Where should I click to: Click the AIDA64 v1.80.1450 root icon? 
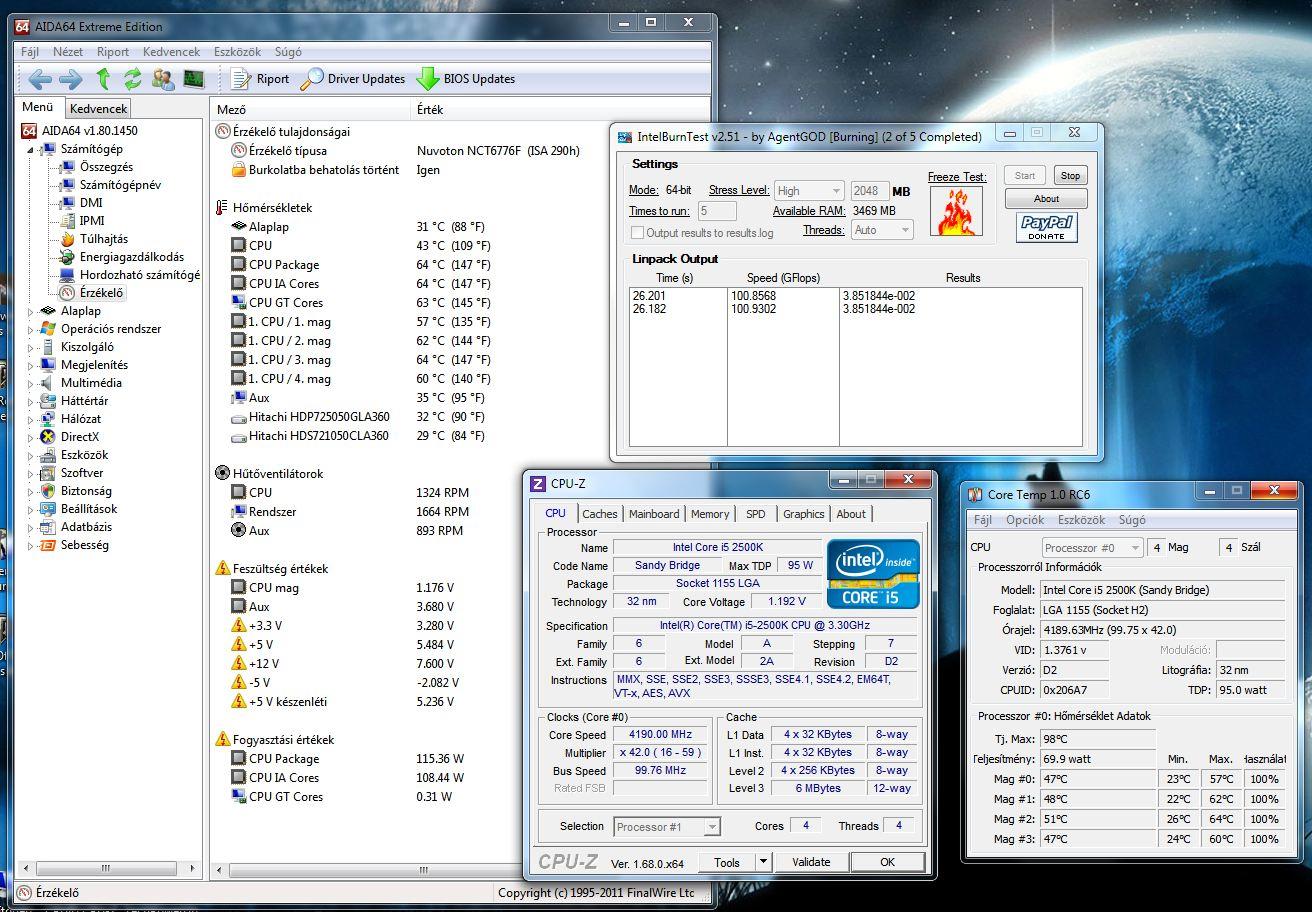pos(29,131)
